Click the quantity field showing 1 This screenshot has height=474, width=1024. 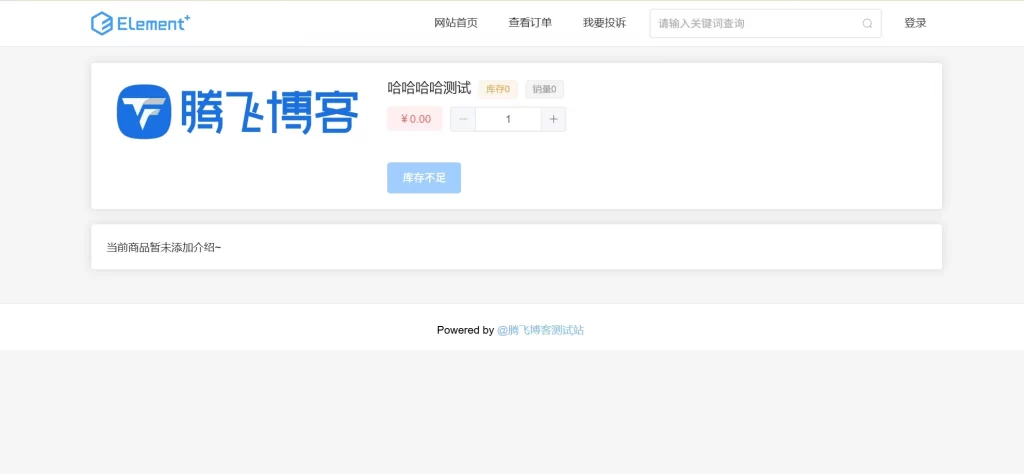(508, 119)
